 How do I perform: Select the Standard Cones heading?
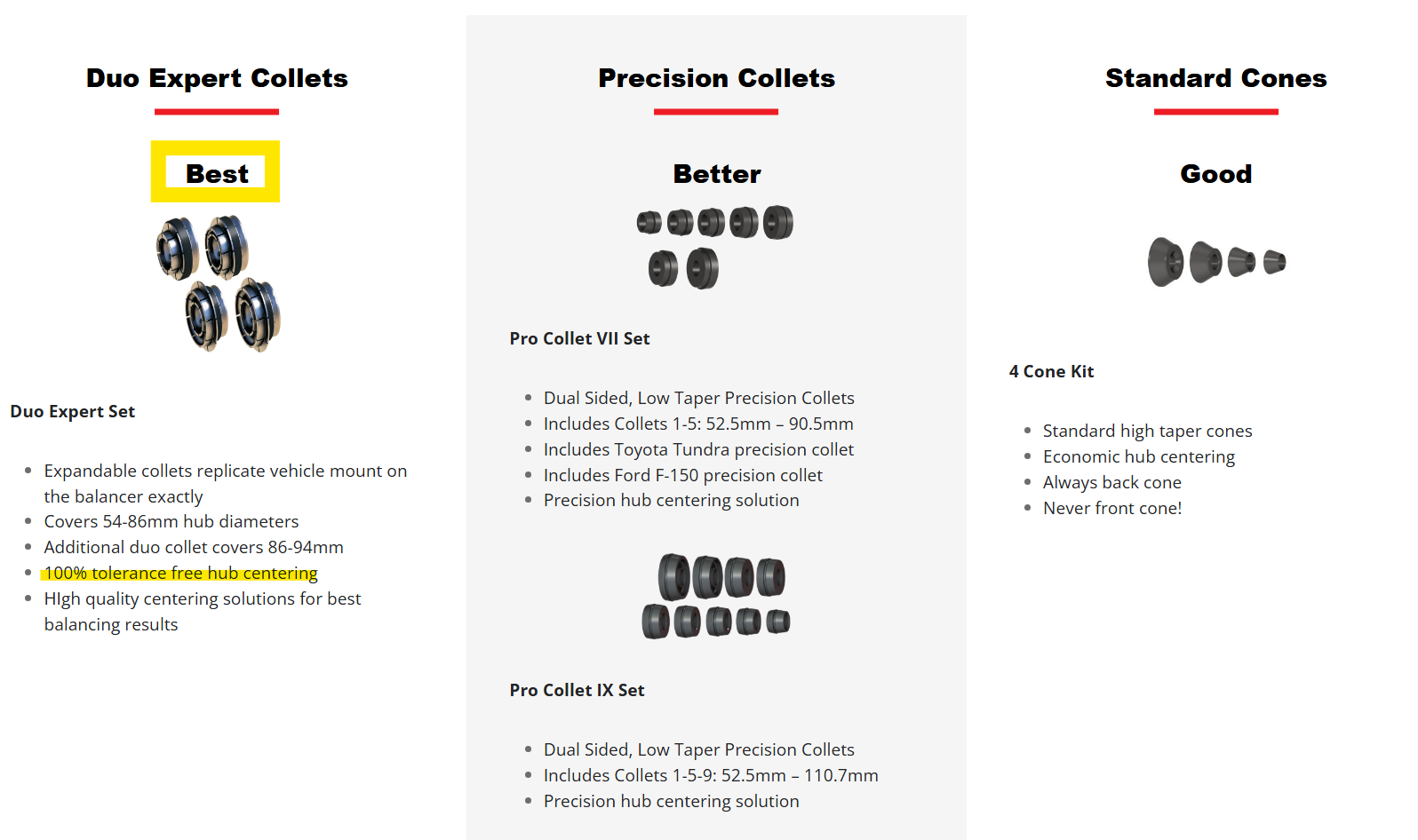pyautogui.click(x=1215, y=78)
